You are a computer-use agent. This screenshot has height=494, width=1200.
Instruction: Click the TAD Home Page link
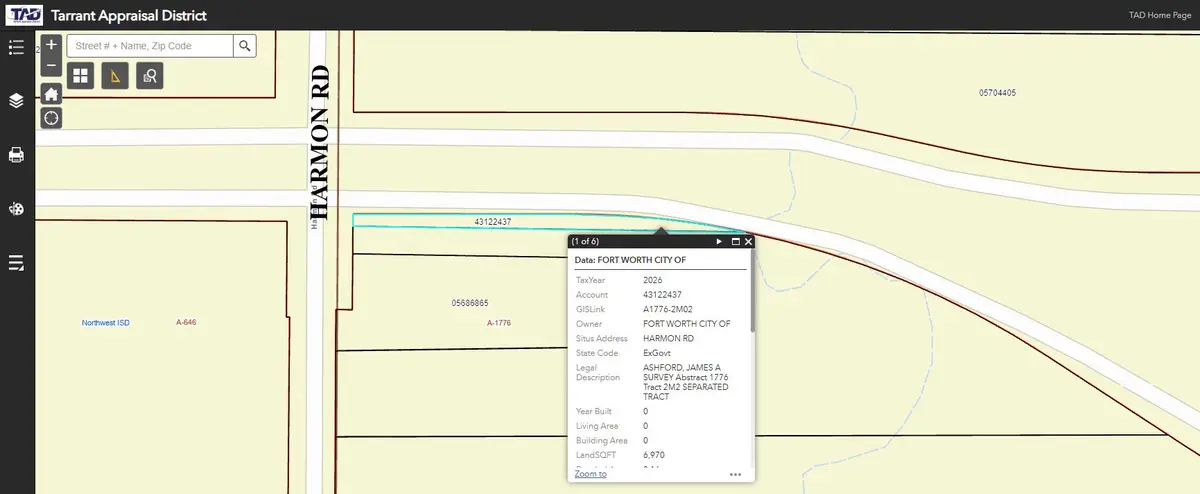pyautogui.click(x=1151, y=15)
